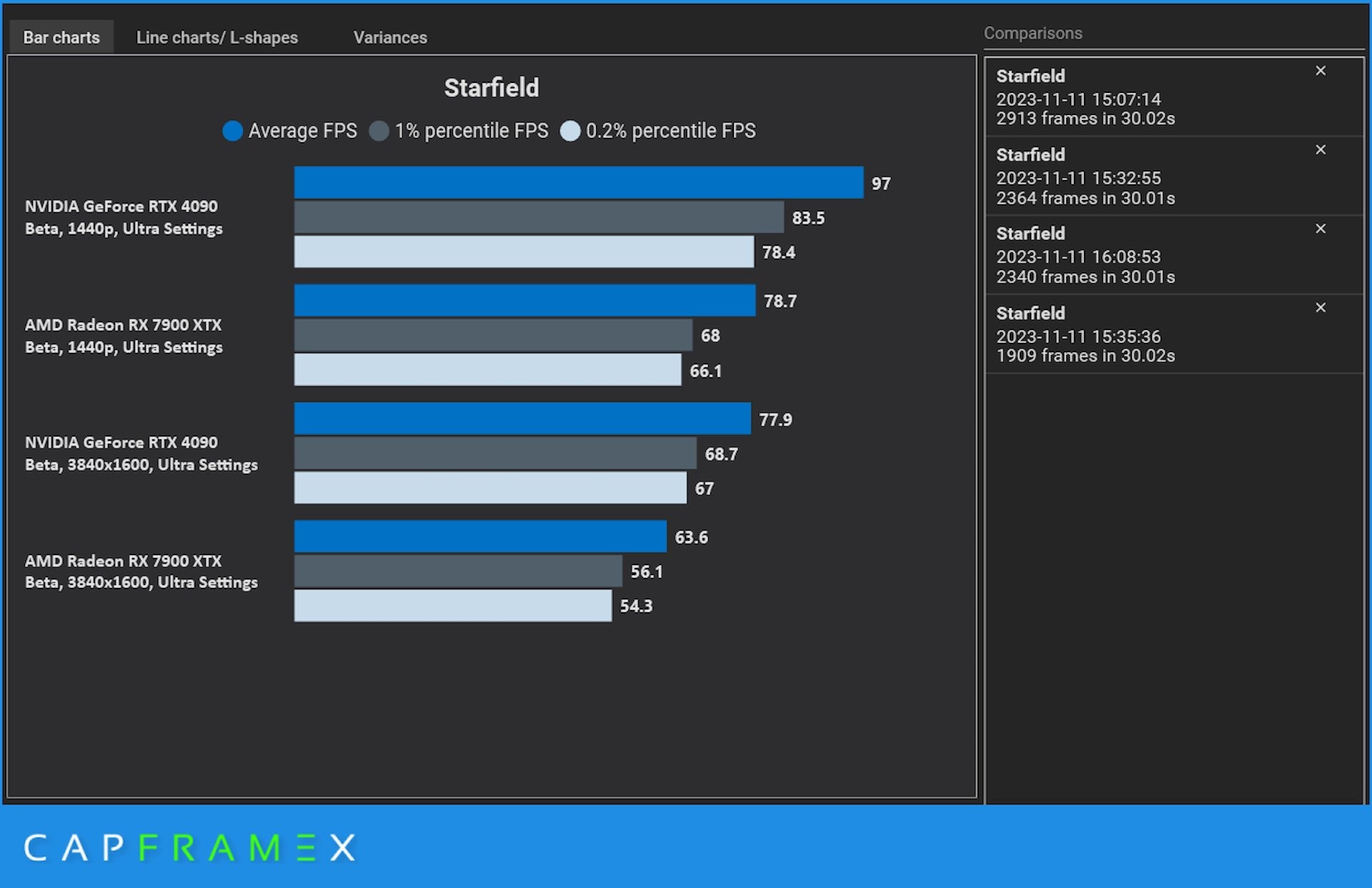
Task: Click the CapFrameX logo
Action: coord(189,848)
